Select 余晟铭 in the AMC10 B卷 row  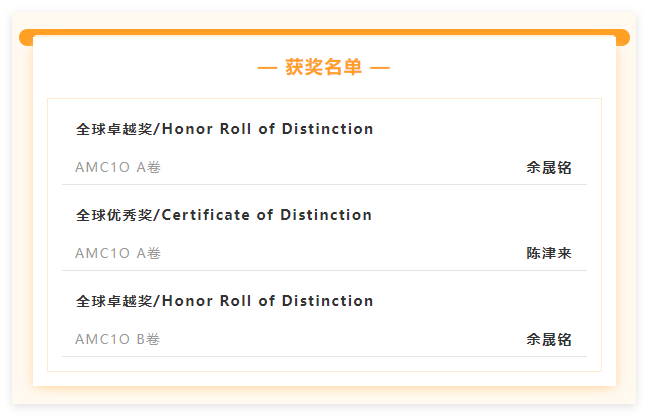tap(549, 340)
